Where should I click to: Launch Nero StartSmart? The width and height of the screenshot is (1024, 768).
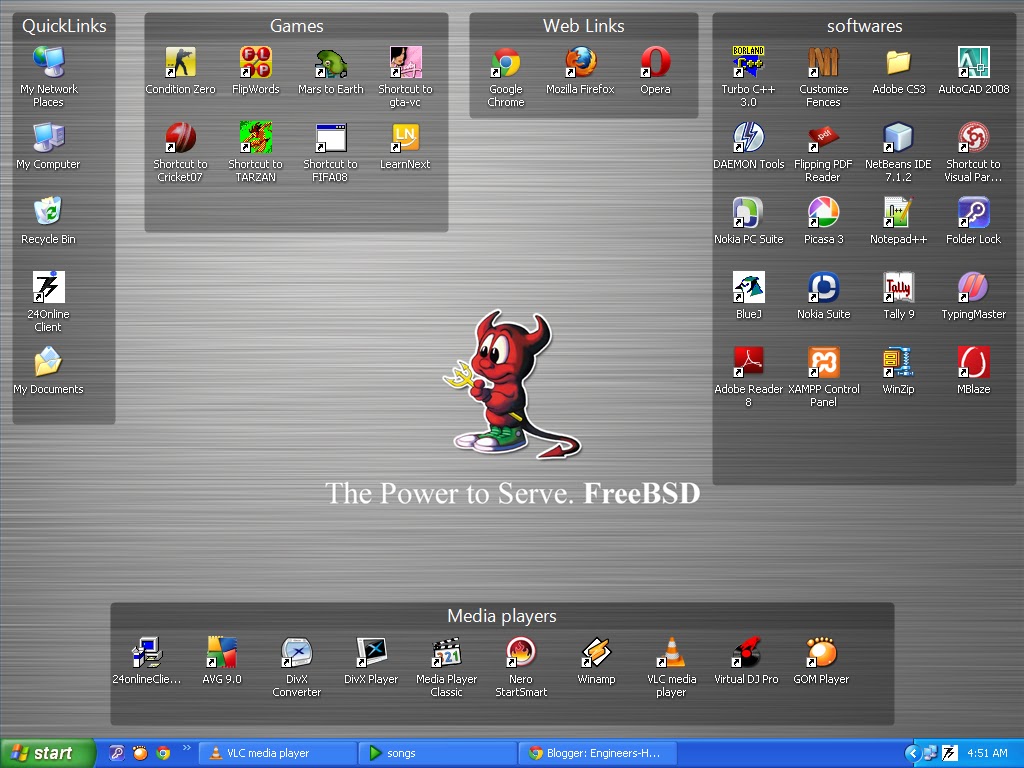(521, 667)
